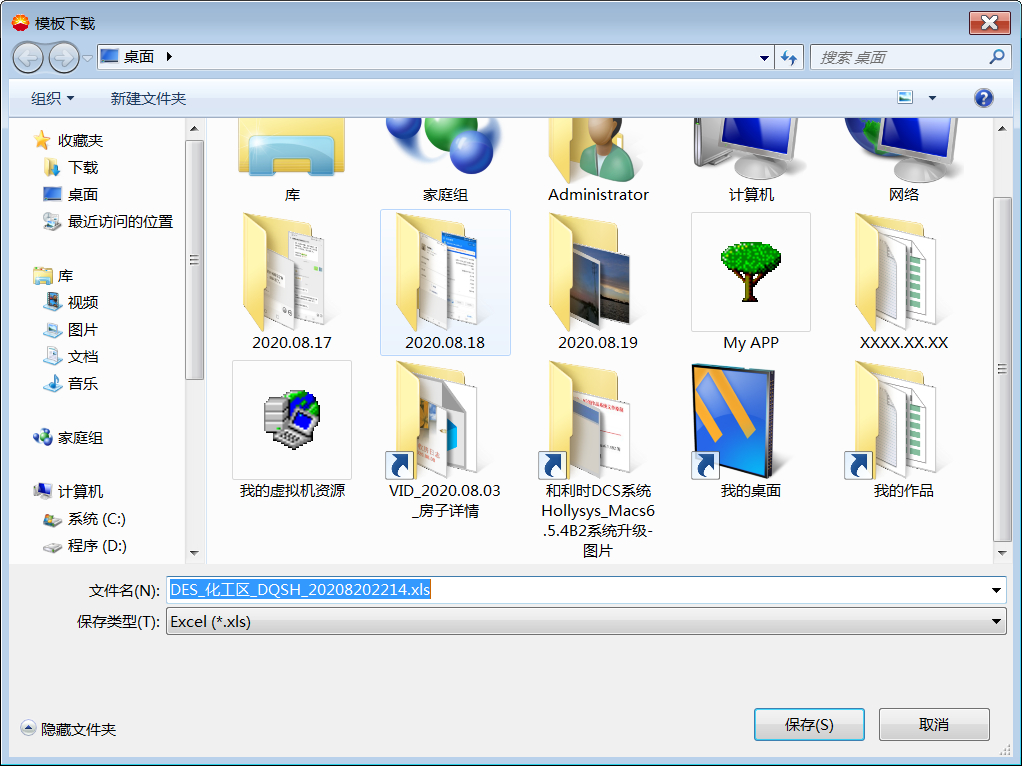Click the 保存(S) save button
This screenshot has width=1022, height=766.
click(x=809, y=724)
